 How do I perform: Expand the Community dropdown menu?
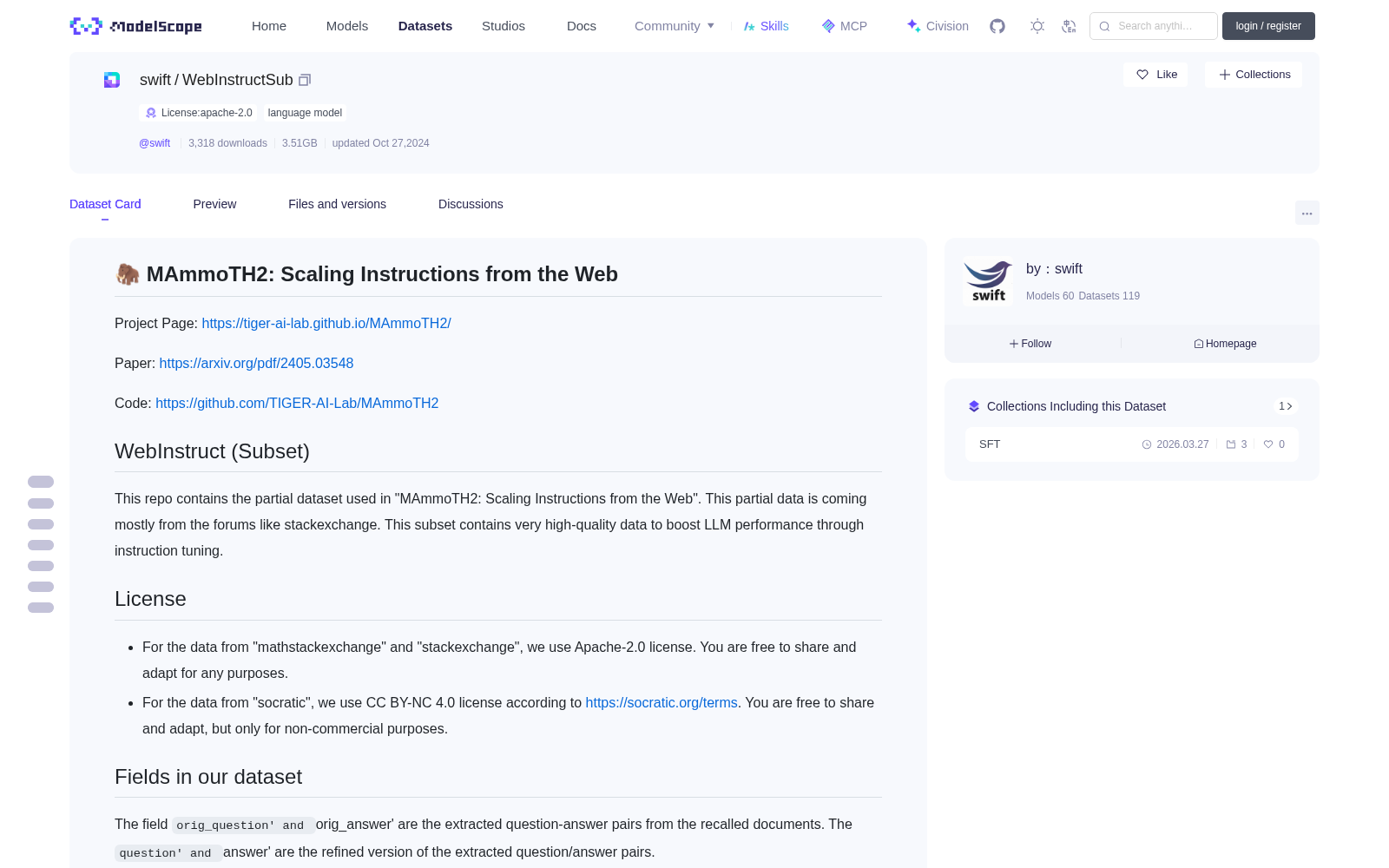(675, 26)
